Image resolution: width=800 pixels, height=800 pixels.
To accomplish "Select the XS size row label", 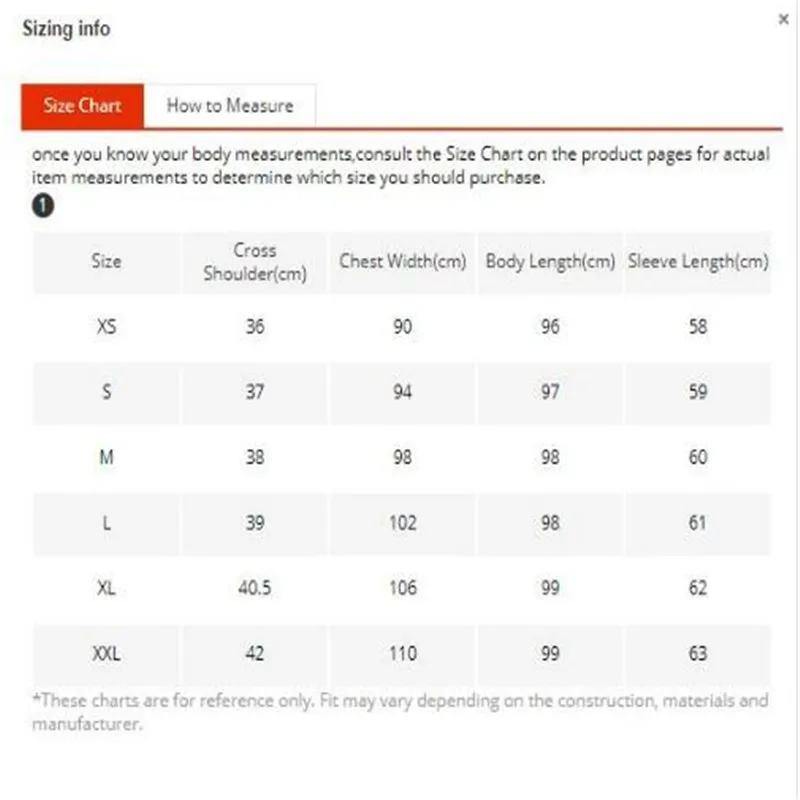I will click(x=106, y=326).
